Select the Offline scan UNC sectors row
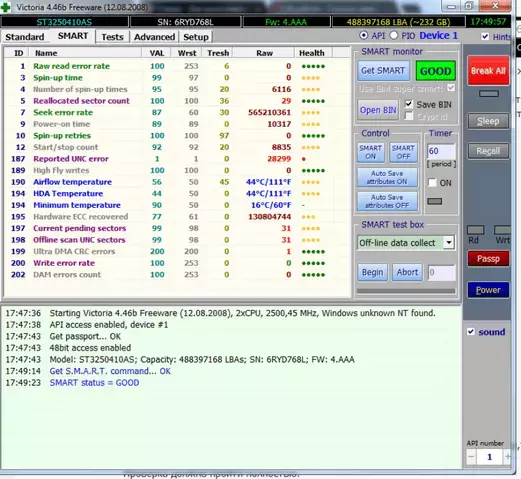The height and width of the screenshot is (479, 521). 177,240
